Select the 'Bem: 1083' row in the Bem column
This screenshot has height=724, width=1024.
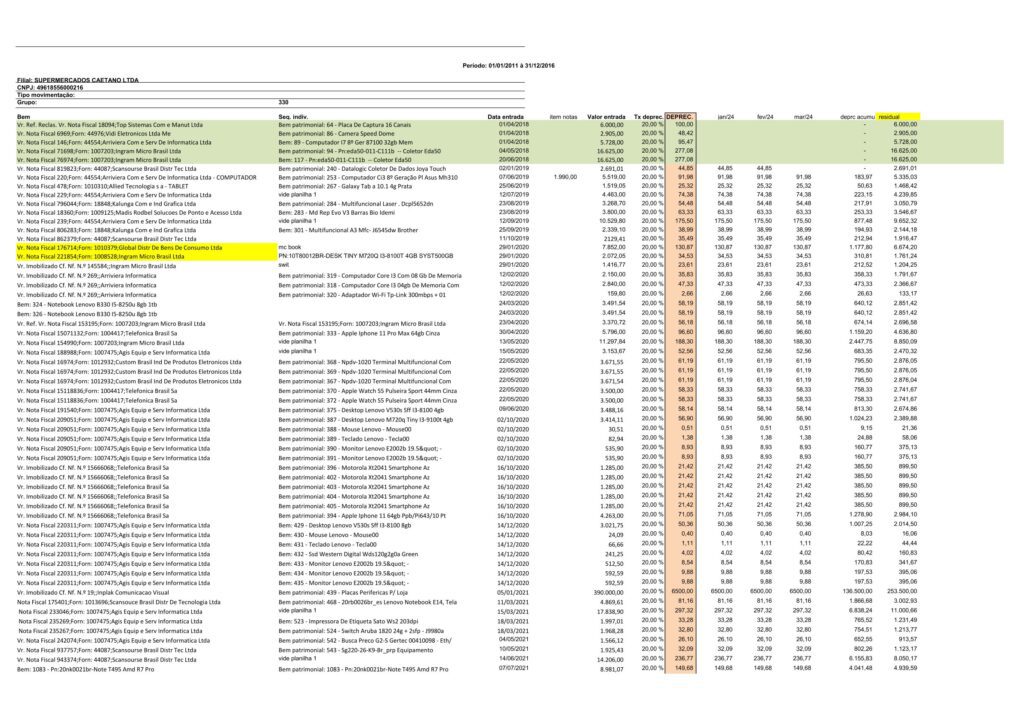pyautogui.click(x=86, y=669)
